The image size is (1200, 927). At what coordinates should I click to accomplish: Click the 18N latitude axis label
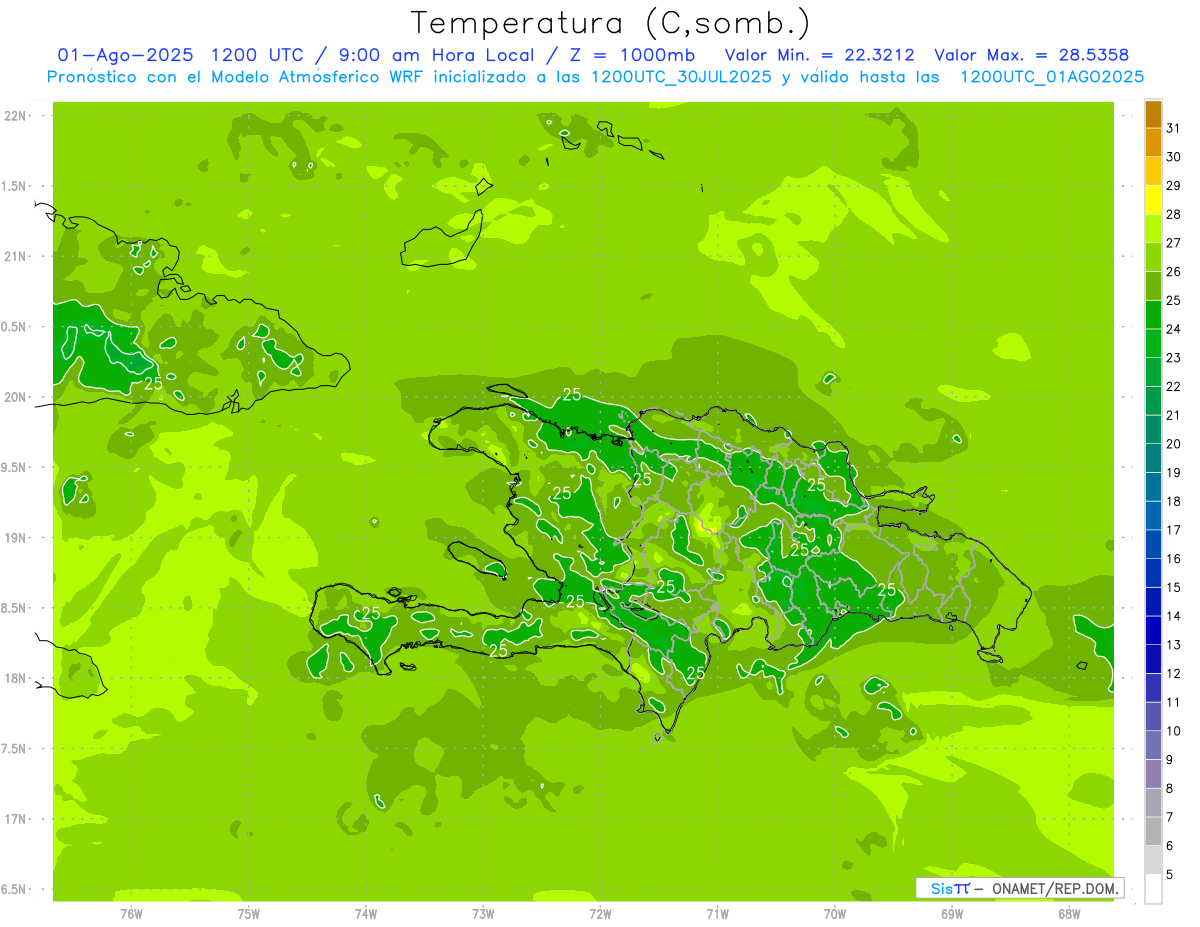coord(15,678)
